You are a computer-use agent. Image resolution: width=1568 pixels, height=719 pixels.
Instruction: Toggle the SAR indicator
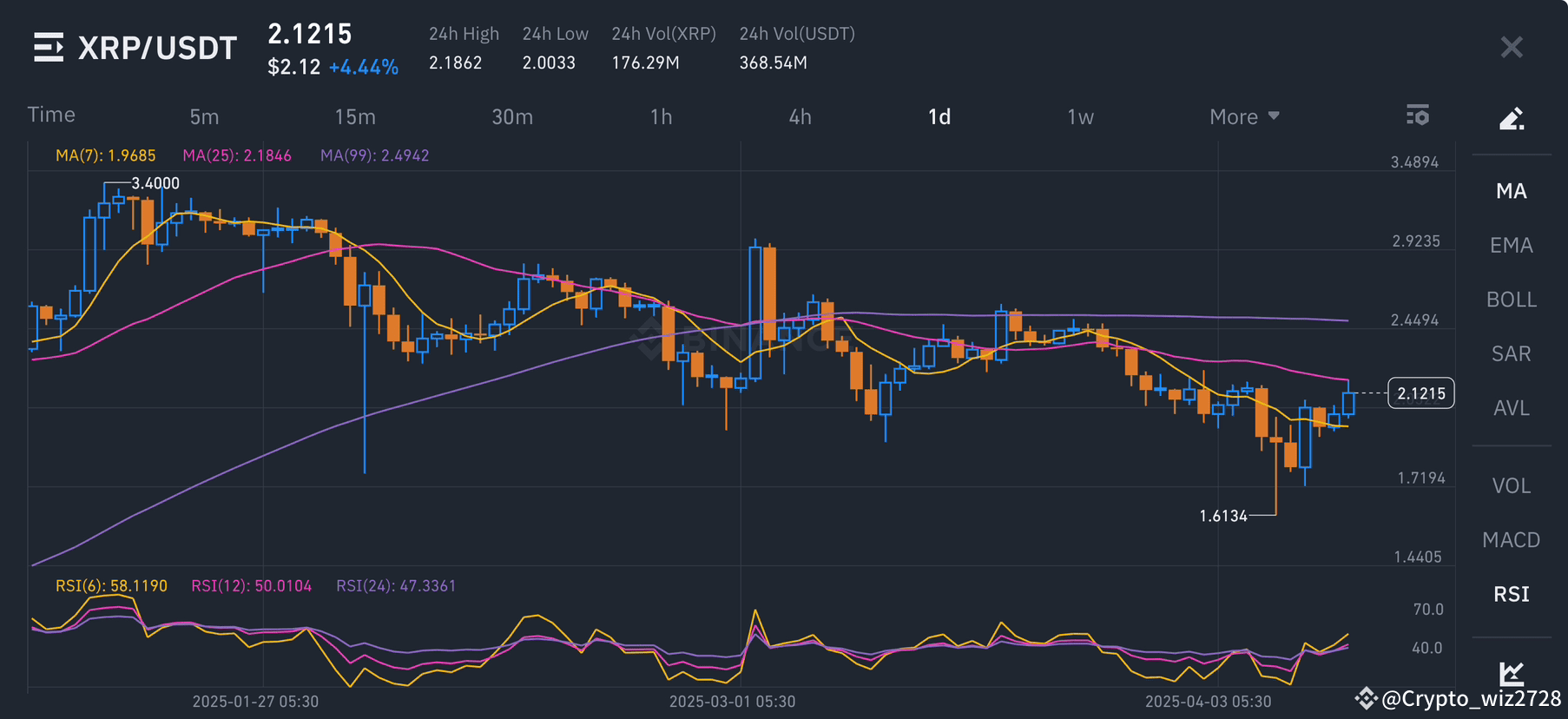pos(1511,353)
